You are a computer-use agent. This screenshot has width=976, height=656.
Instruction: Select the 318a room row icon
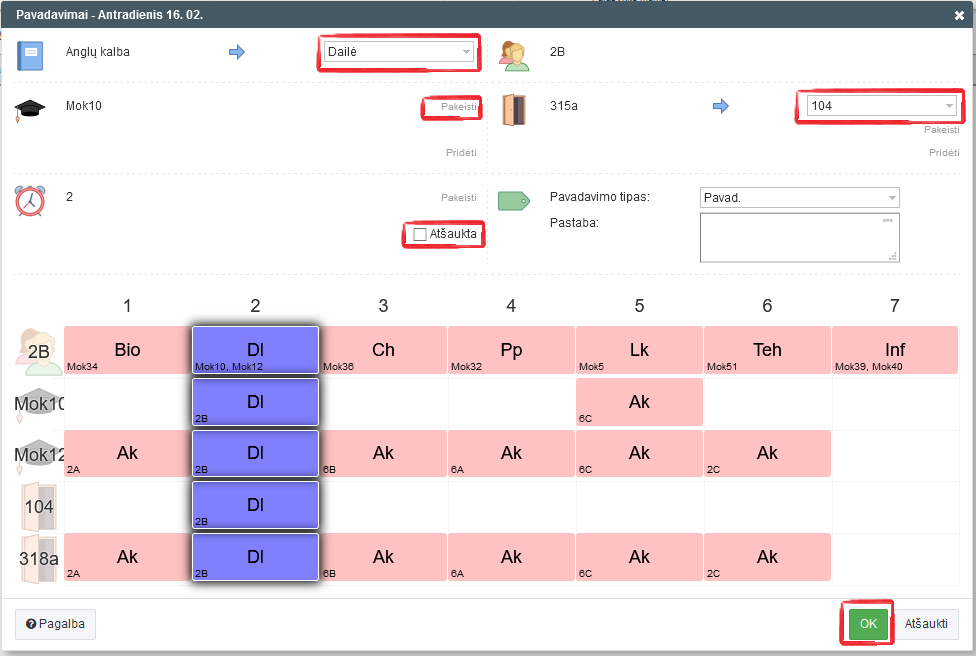click(x=39, y=558)
